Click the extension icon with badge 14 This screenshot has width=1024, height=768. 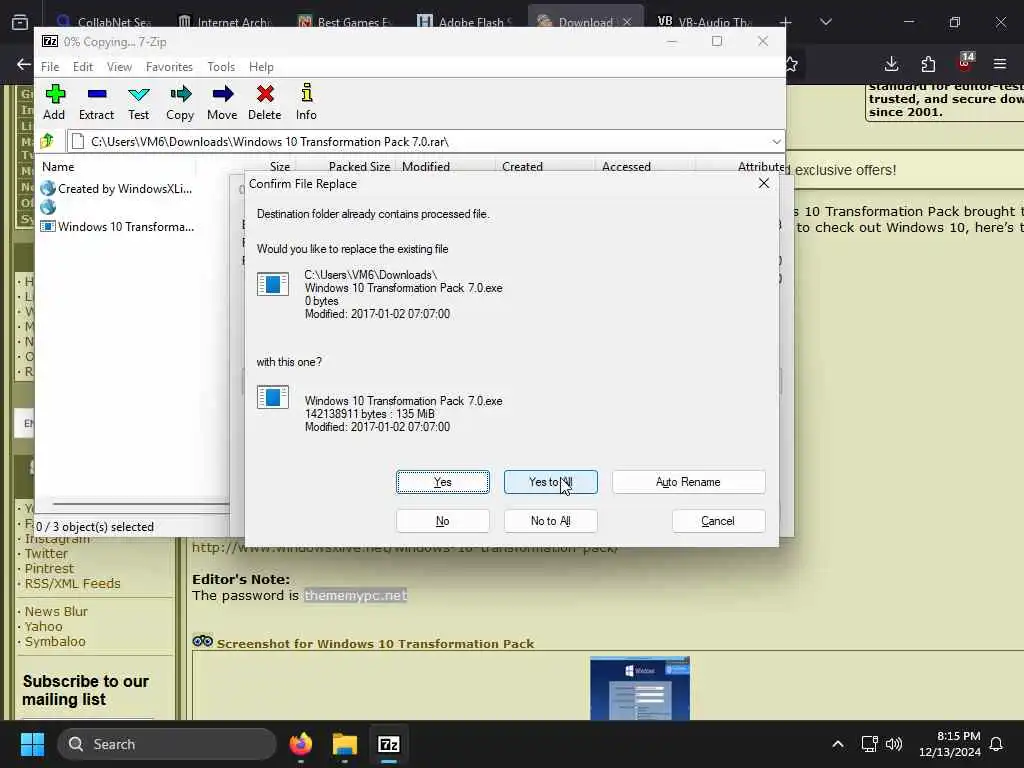click(965, 63)
